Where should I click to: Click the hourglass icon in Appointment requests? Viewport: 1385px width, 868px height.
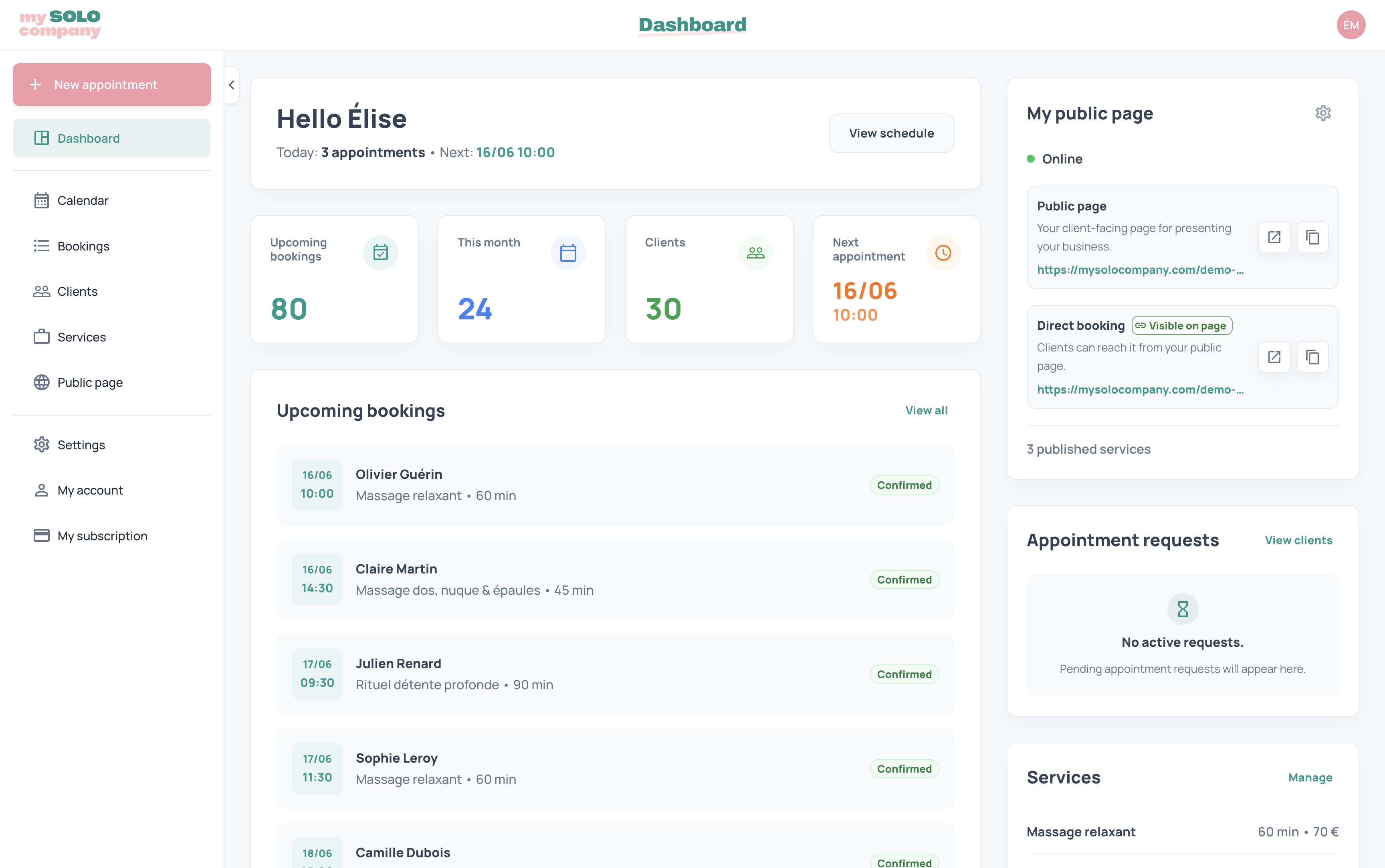pos(1182,609)
